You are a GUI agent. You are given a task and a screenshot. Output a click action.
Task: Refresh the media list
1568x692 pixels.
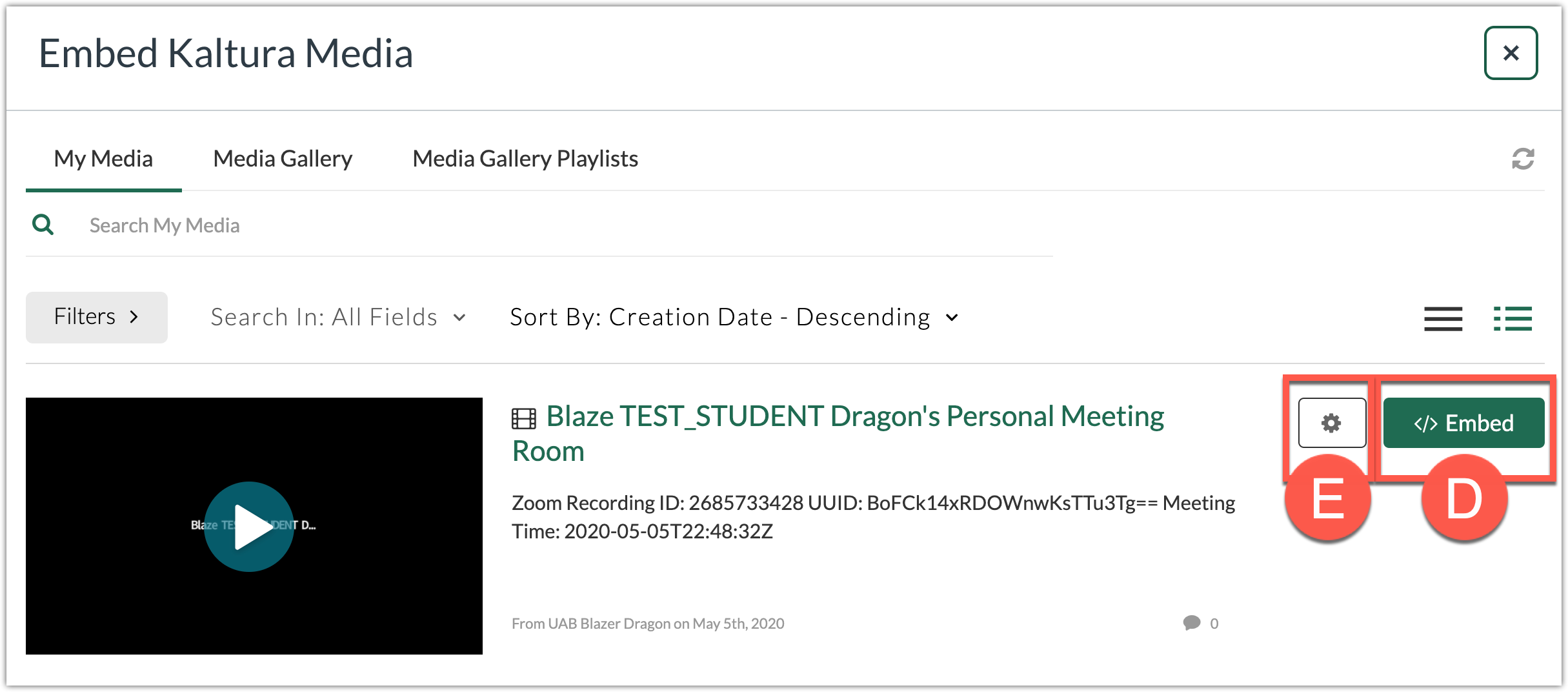point(1522,159)
